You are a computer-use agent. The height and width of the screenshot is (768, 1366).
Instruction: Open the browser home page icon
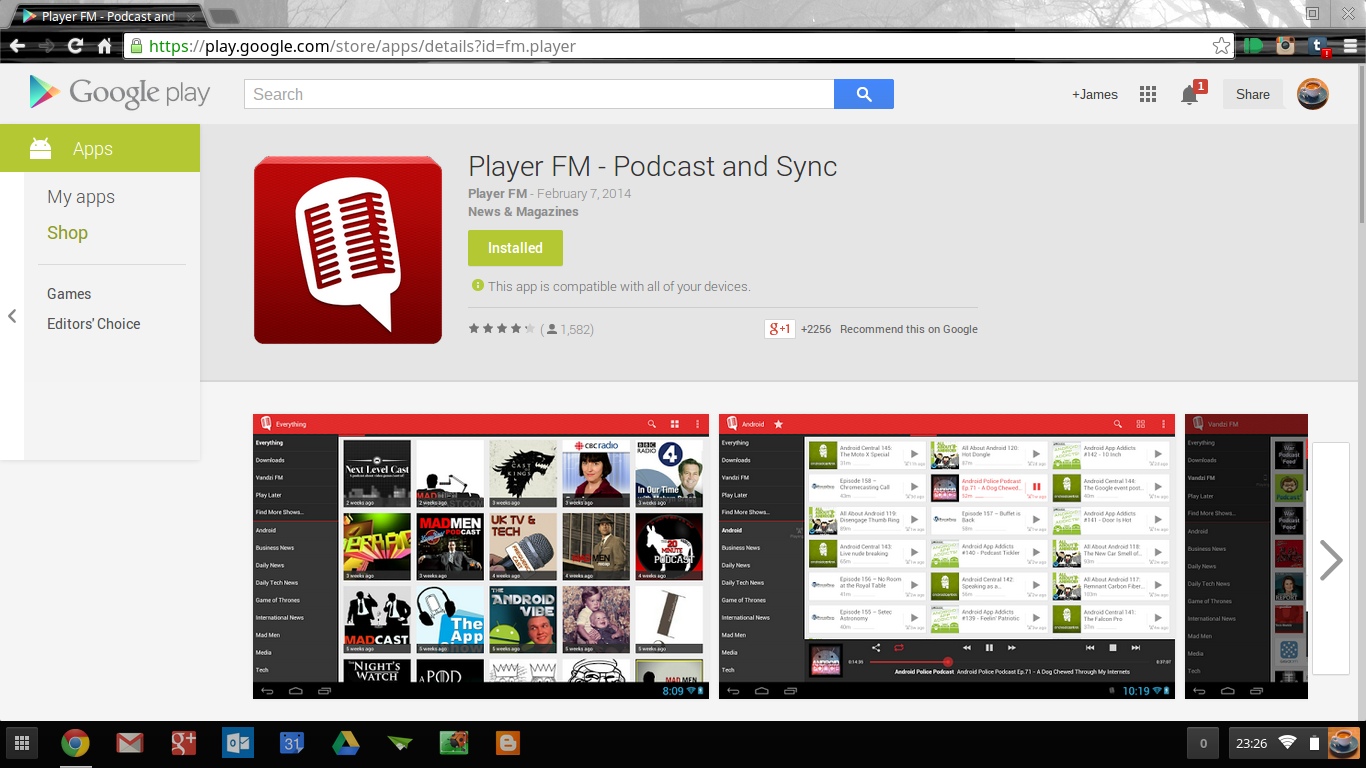pos(104,46)
